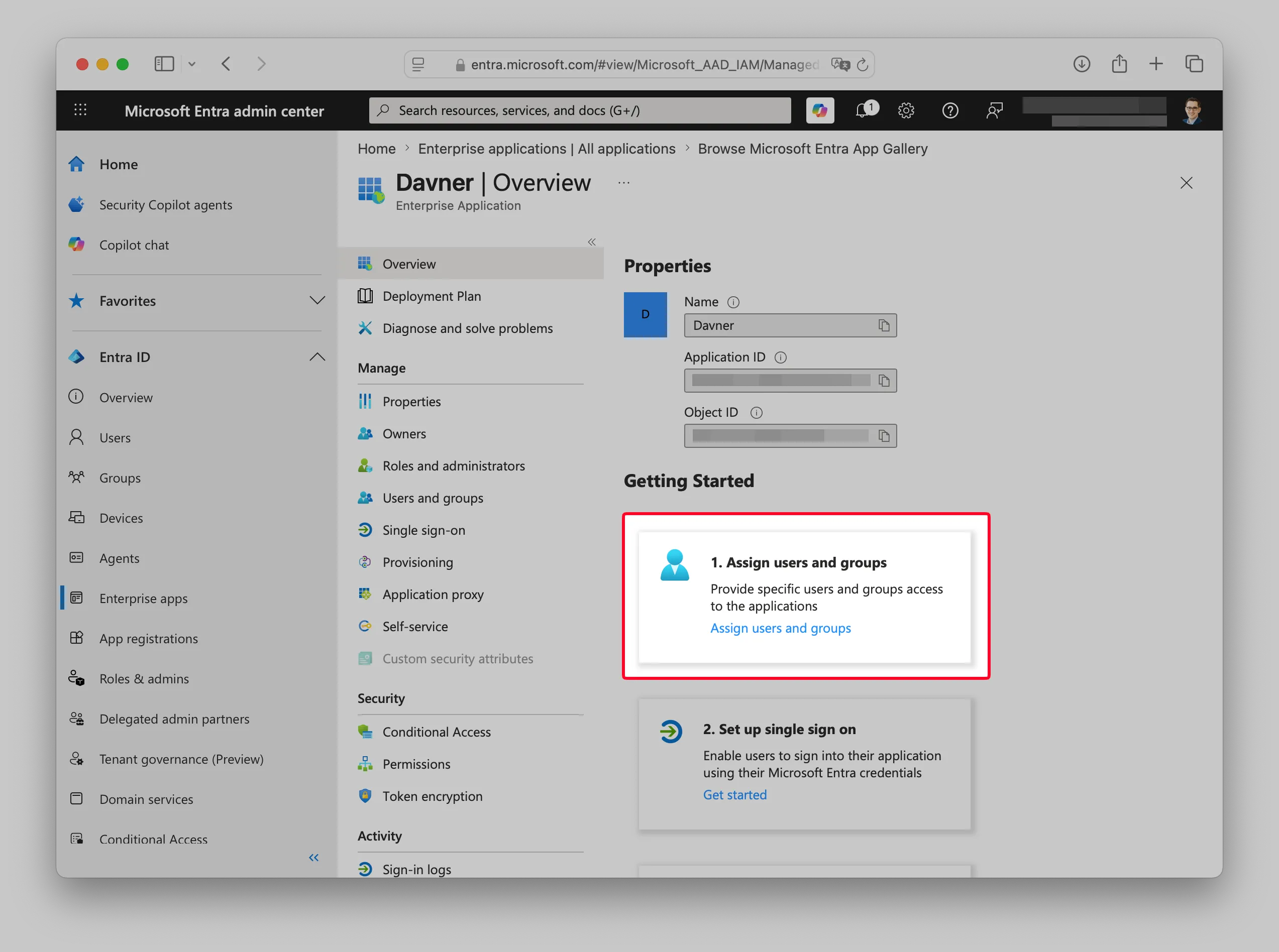The height and width of the screenshot is (952, 1279).
Task: Collapse the resource menu with double chevron
Action: click(x=591, y=242)
